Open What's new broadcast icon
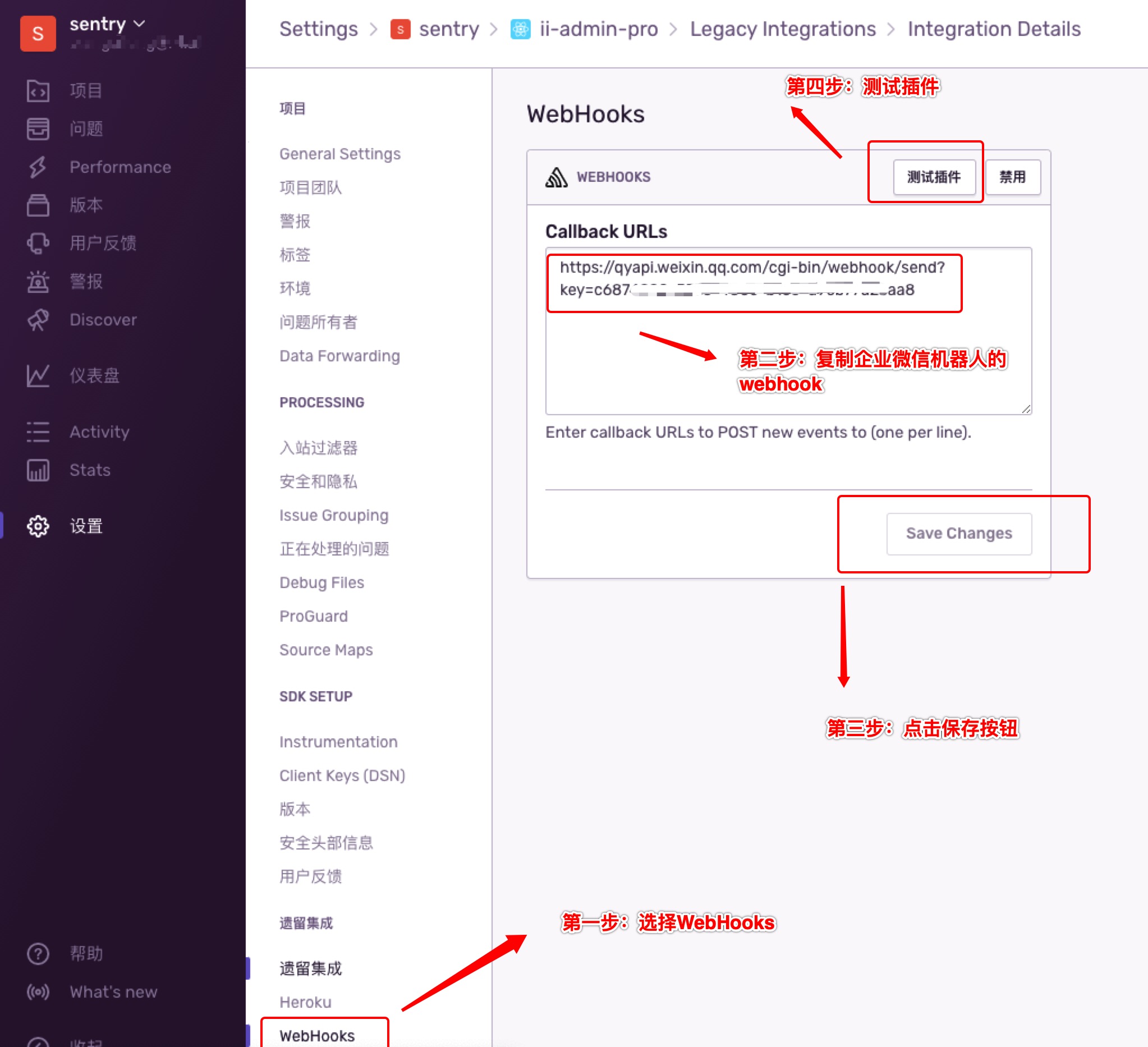 (x=38, y=992)
